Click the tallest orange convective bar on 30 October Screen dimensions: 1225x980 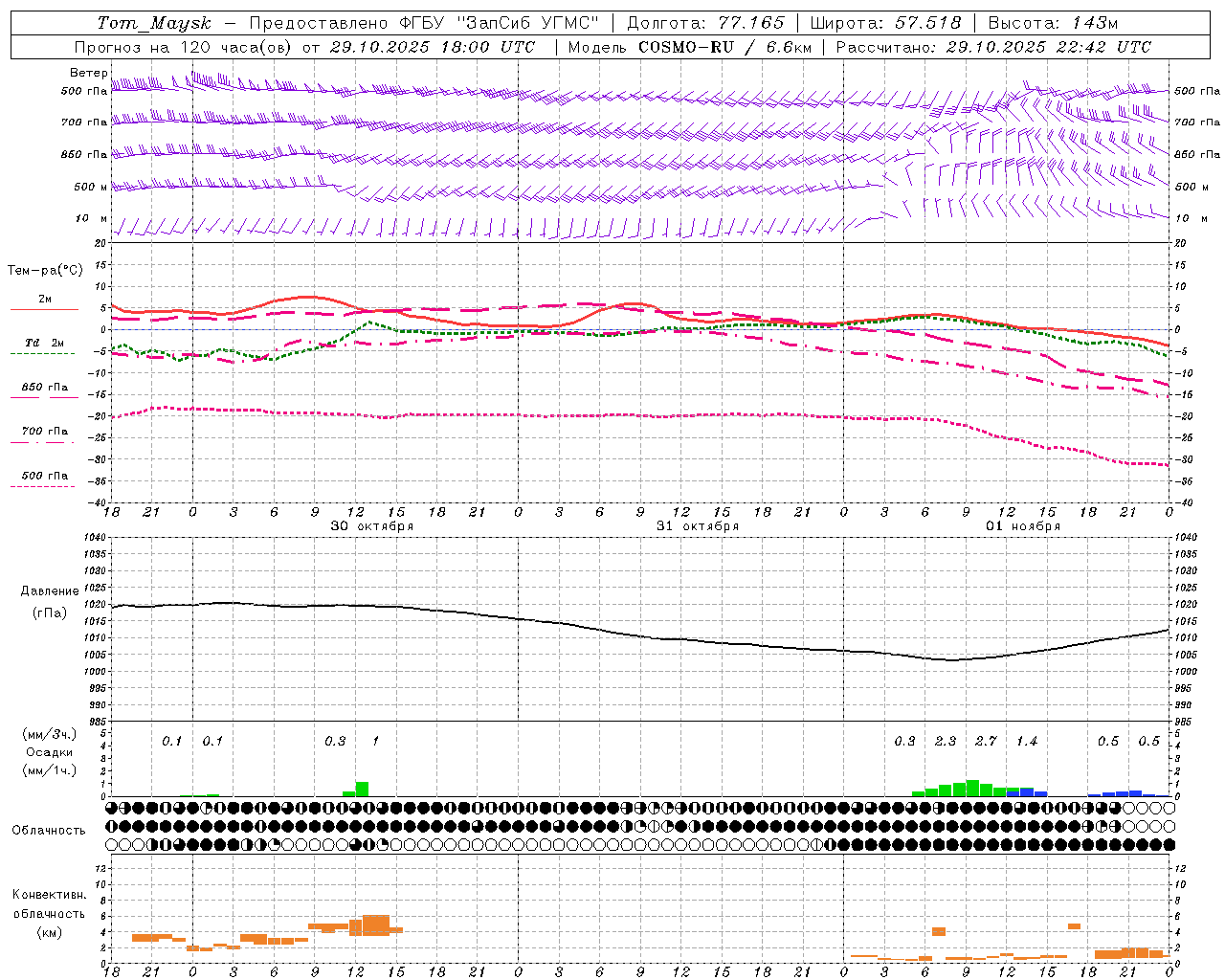(x=376, y=925)
